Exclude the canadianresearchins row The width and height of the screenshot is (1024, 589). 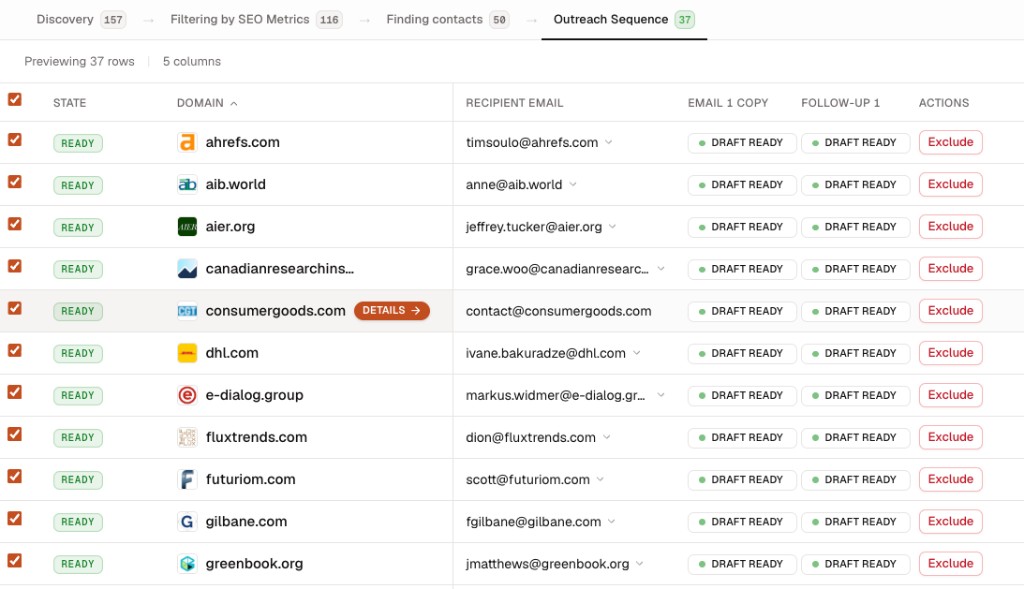click(950, 269)
